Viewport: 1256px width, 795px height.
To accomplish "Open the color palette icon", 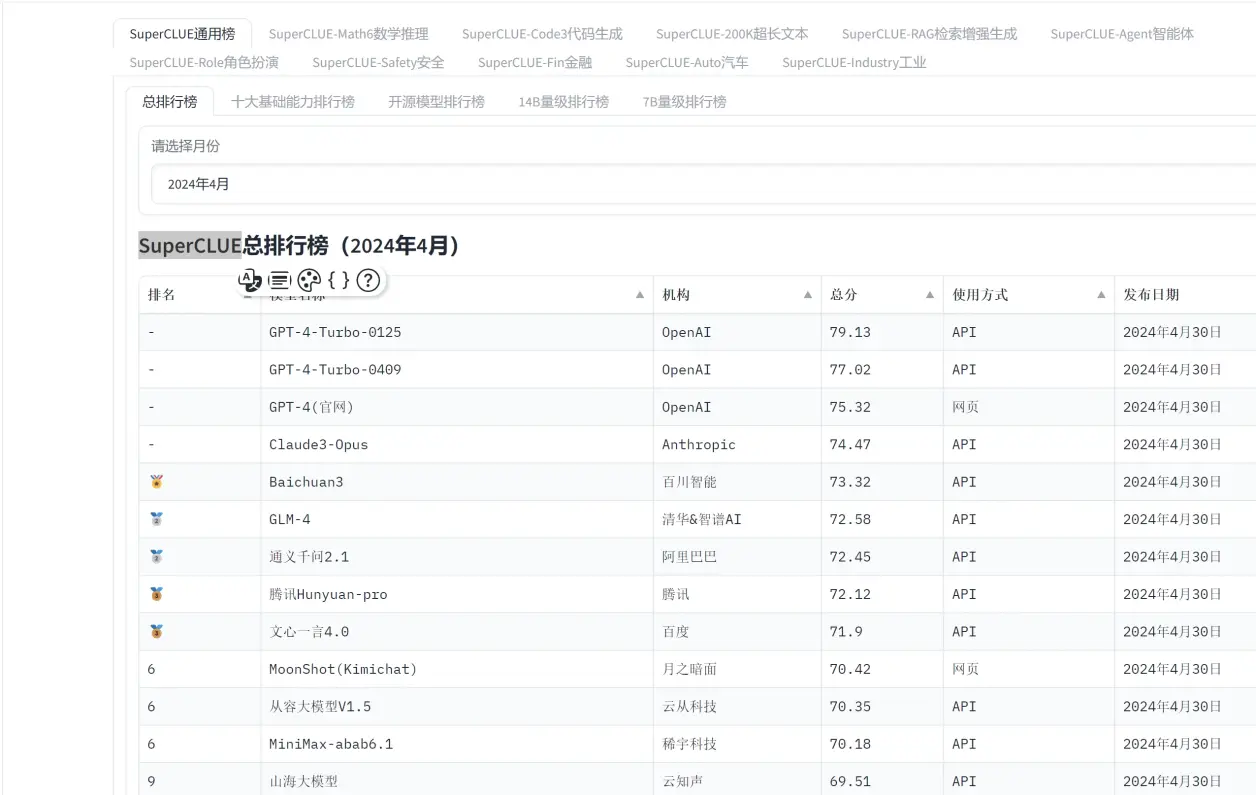I will (309, 280).
